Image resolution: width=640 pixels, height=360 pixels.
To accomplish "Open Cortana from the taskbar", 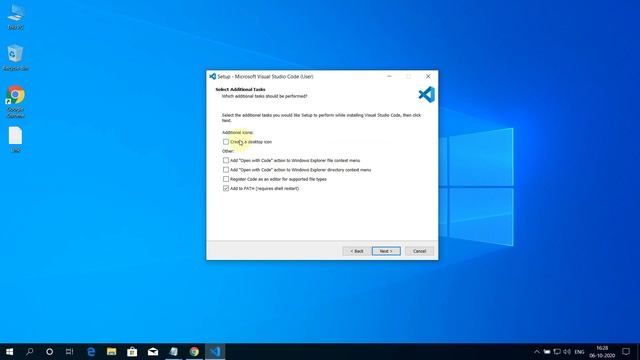I will point(49,351).
